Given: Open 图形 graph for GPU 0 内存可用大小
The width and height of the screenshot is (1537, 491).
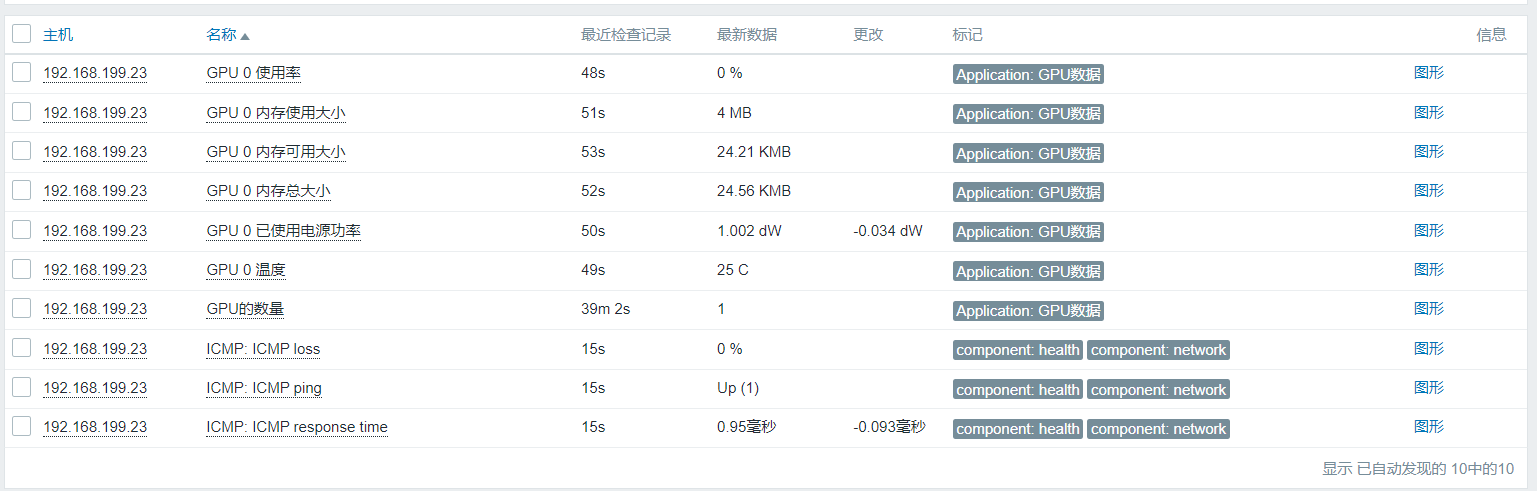Looking at the screenshot, I should coord(1428,152).
